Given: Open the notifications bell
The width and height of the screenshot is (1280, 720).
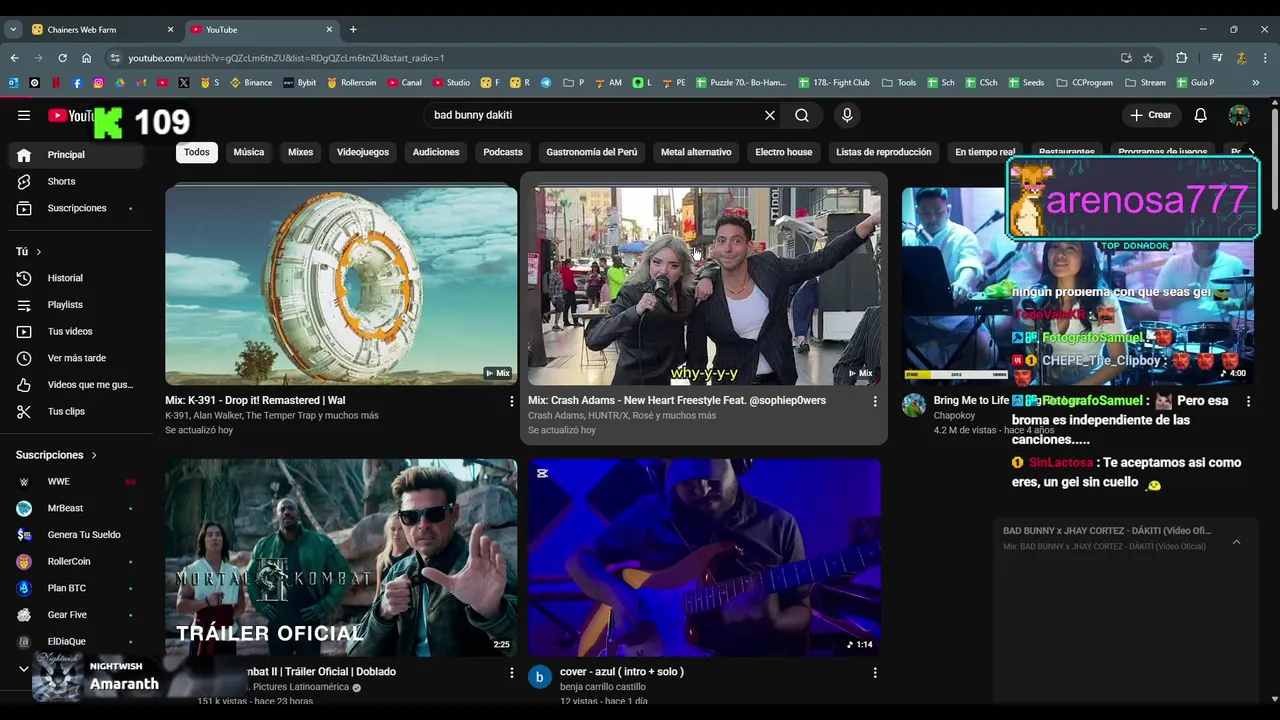Looking at the screenshot, I should coord(1201,115).
